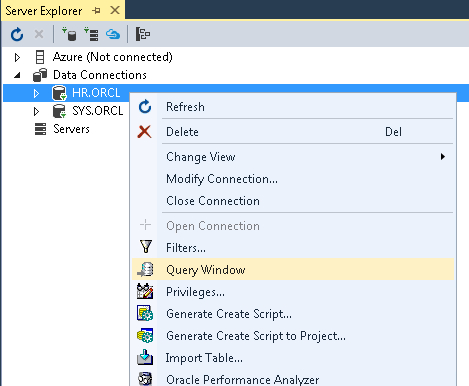Click the Refresh icon in context menu
This screenshot has height=386, width=469.
145,107
